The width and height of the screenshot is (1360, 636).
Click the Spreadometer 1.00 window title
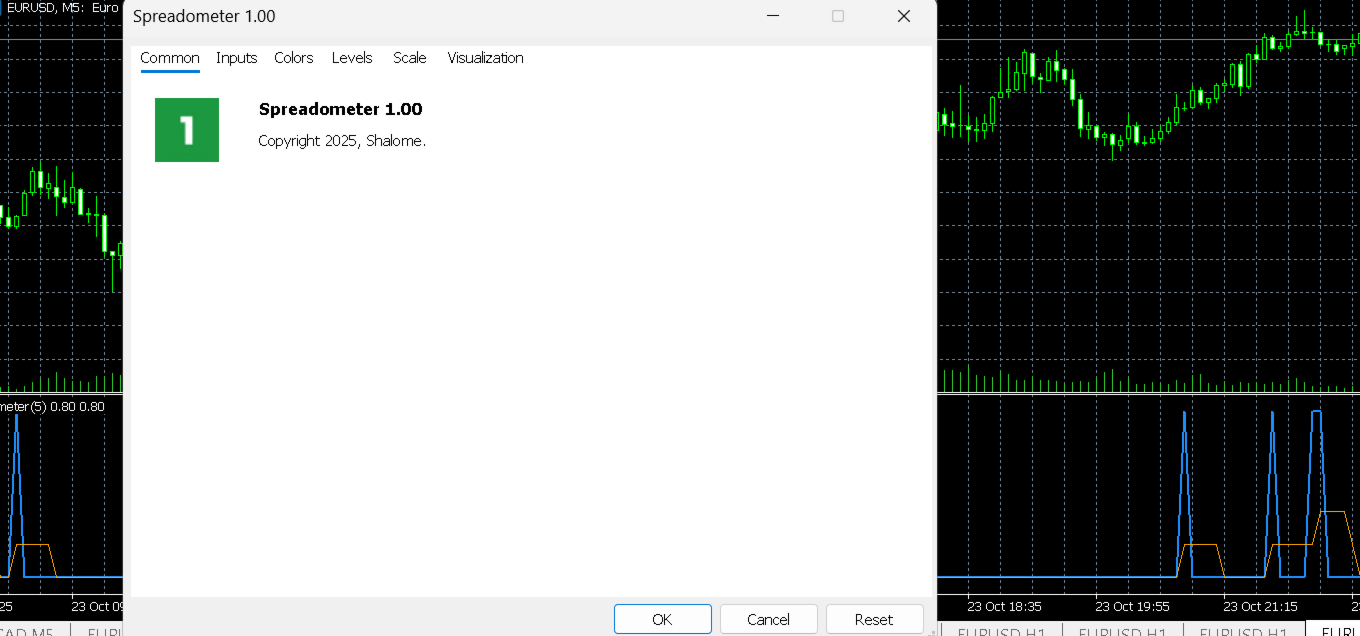click(x=204, y=16)
